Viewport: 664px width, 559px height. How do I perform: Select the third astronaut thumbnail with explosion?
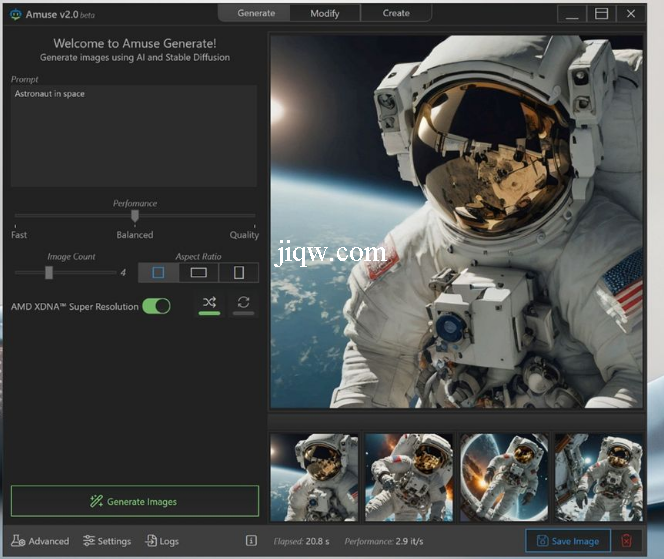coord(503,477)
